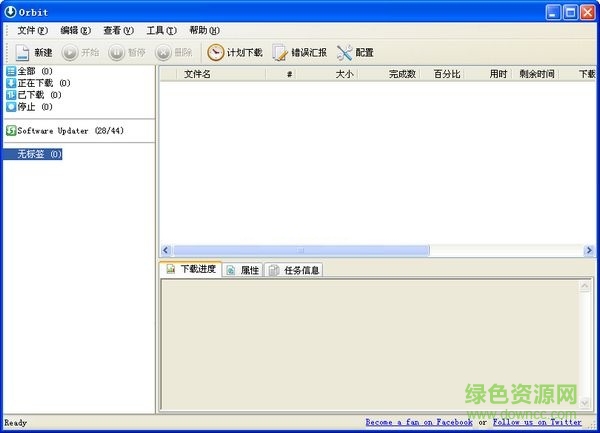Click the Start (开始) toolbar button
The width and height of the screenshot is (600, 433).
pyautogui.click(x=80, y=52)
